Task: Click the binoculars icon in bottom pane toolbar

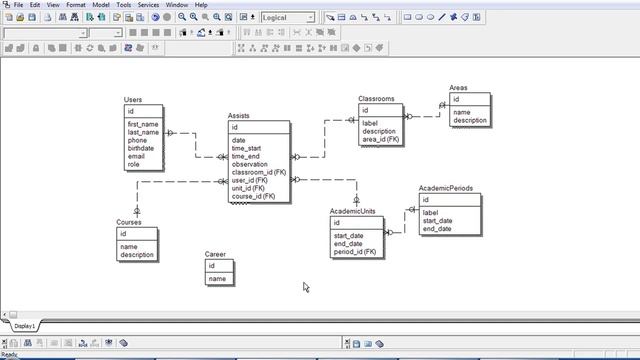Action: tap(28, 343)
